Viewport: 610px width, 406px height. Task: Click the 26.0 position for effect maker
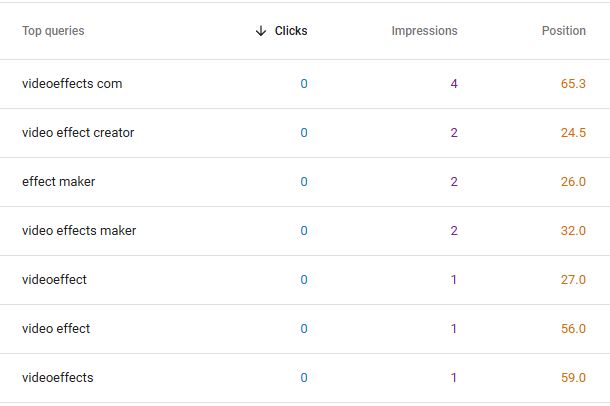point(573,182)
